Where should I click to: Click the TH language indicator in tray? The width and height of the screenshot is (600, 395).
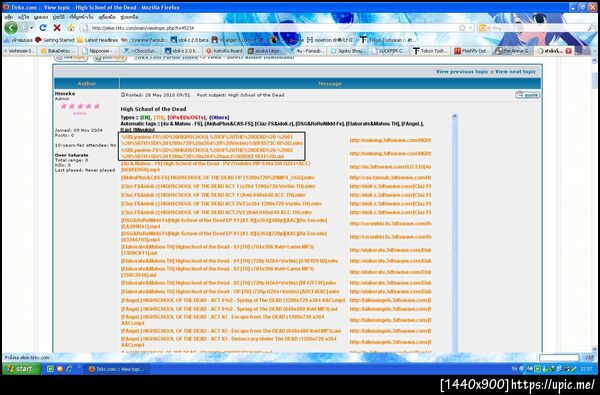[x=514, y=369]
